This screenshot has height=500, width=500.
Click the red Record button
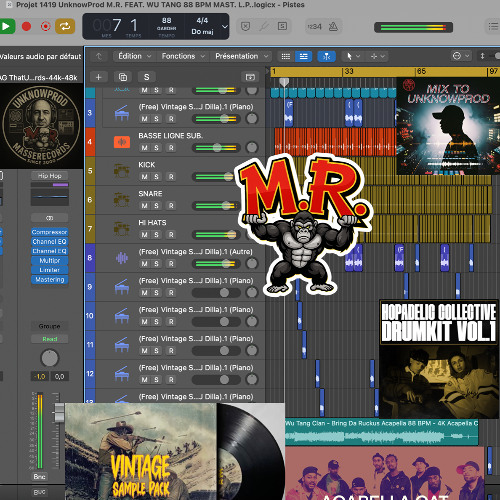[x=26, y=26]
